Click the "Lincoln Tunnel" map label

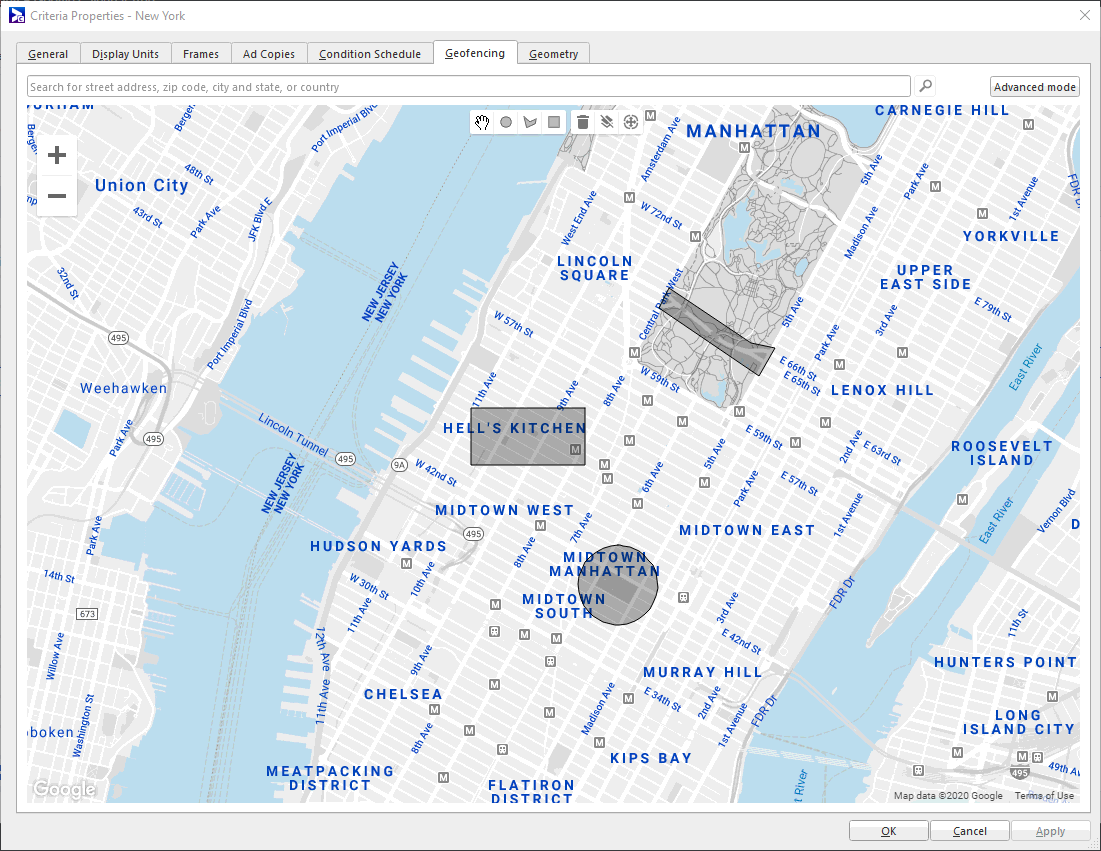pyautogui.click(x=293, y=435)
